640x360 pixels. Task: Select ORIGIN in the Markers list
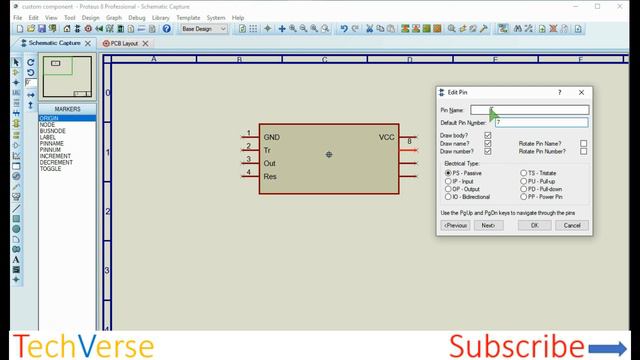point(67,118)
